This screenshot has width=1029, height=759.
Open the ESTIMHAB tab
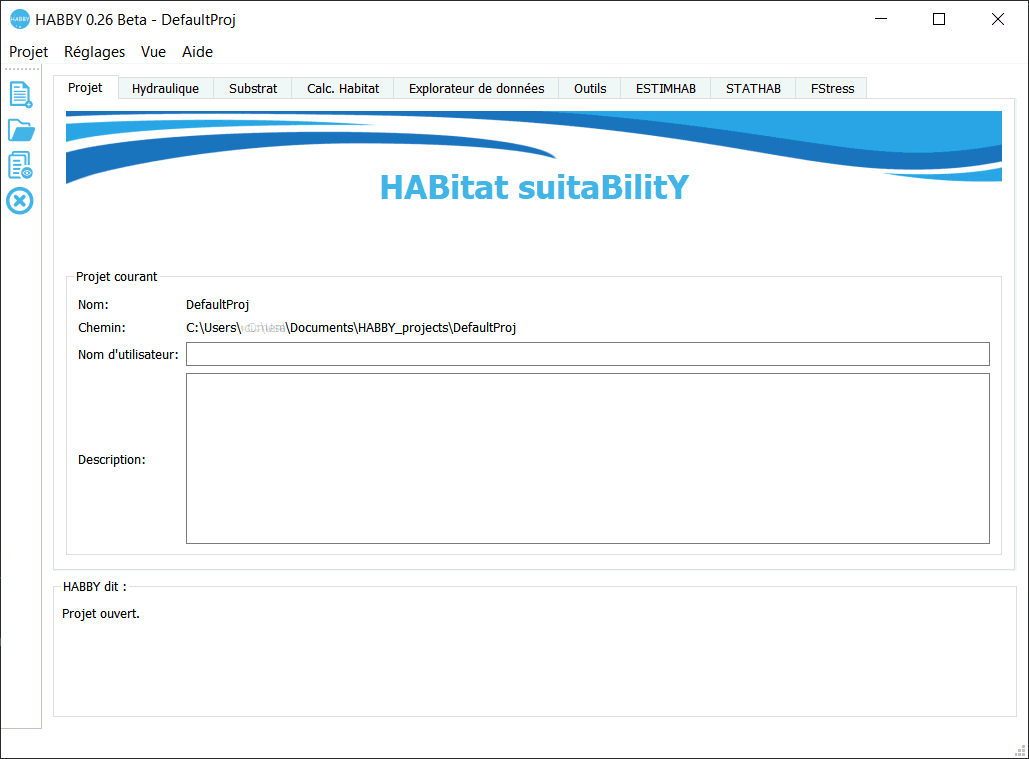[x=666, y=88]
